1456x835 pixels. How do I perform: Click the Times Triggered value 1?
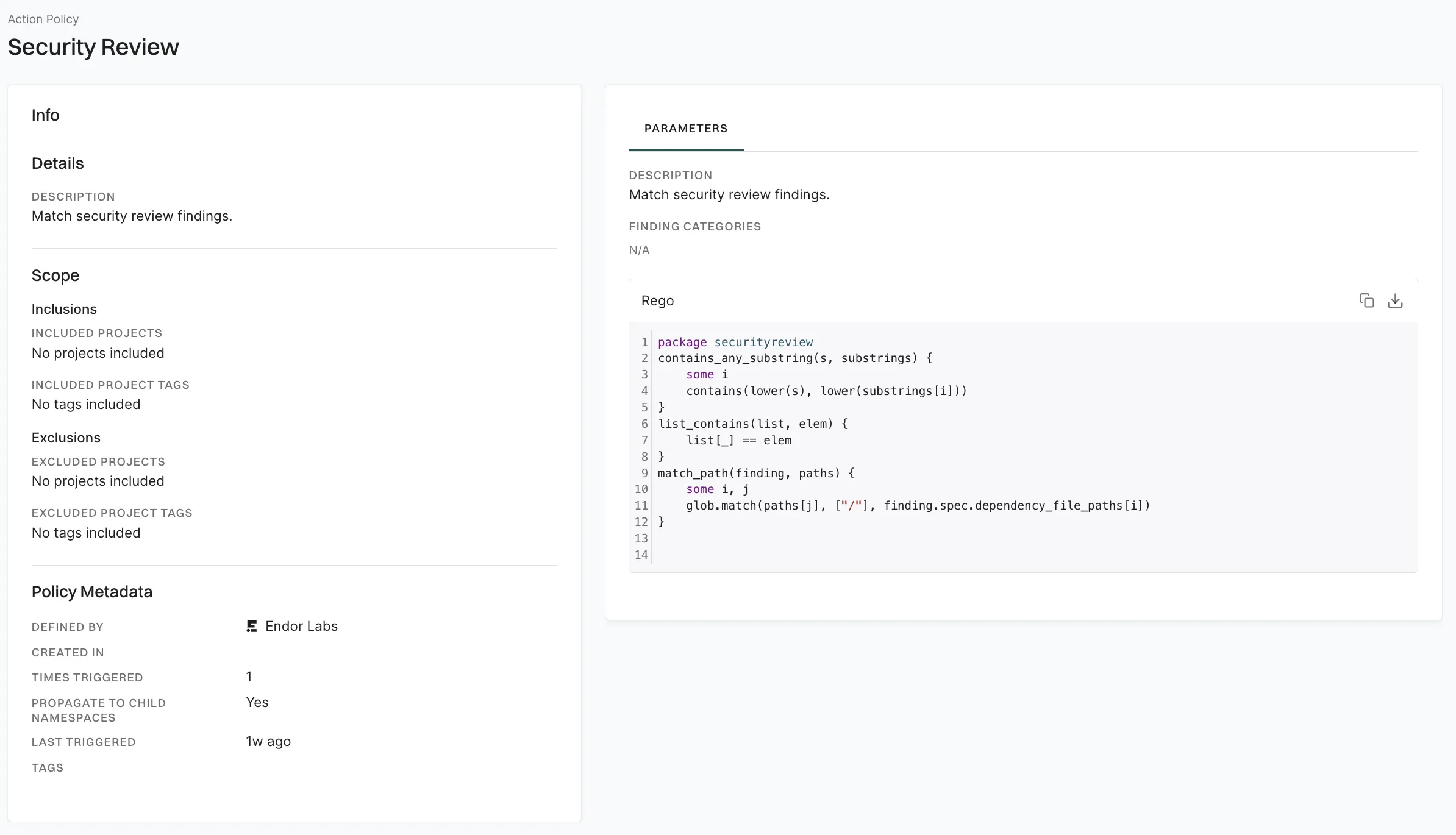pos(249,677)
